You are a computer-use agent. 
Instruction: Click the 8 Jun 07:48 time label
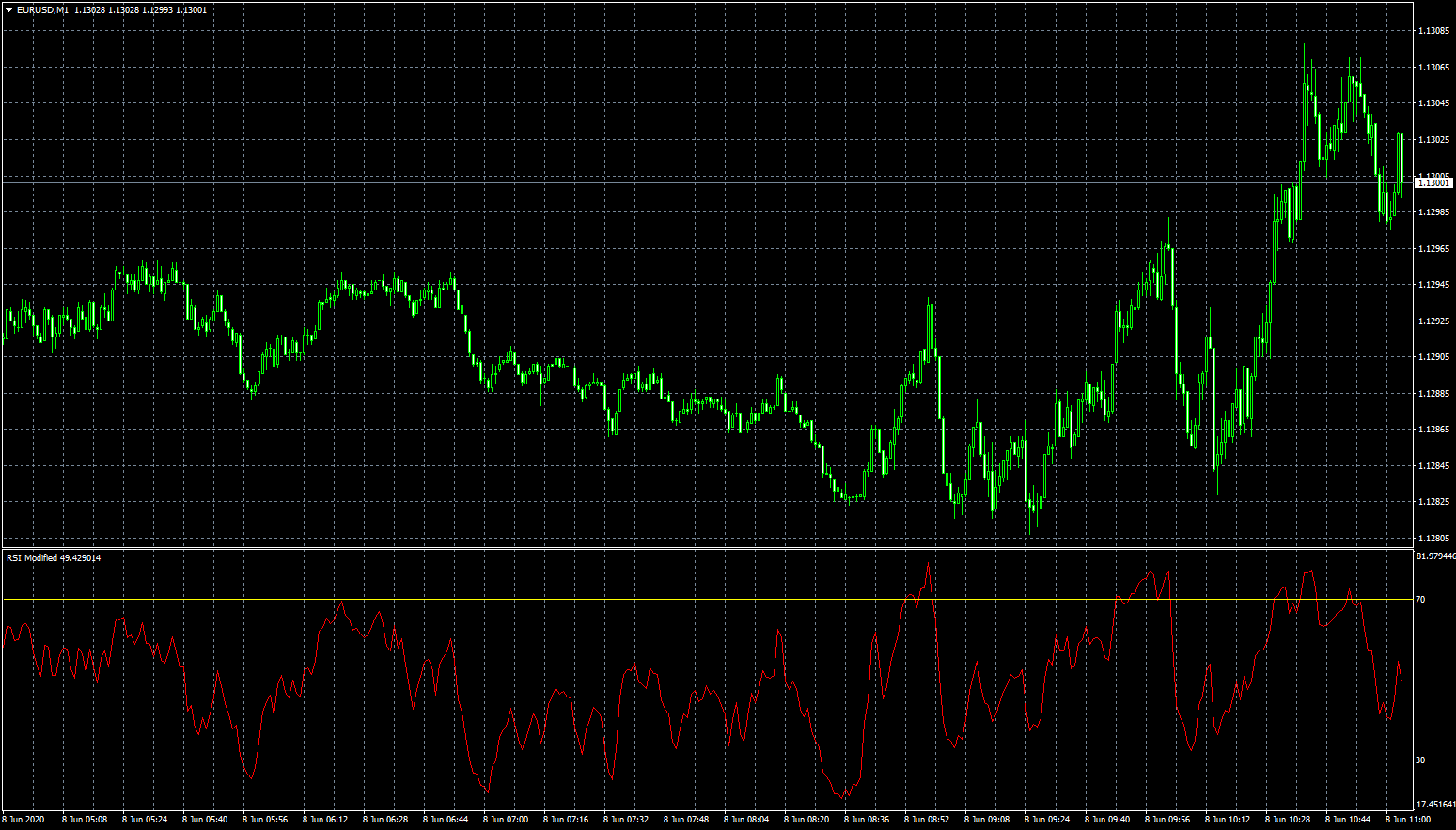(686, 820)
